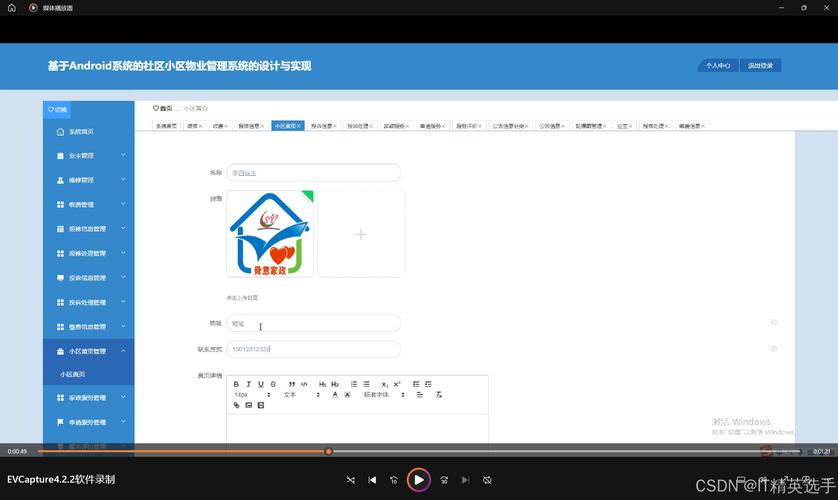Viewport: 838px width, 500px height.
Task: Expand the 申请服务管理 sidebar menu
Action: point(89,422)
